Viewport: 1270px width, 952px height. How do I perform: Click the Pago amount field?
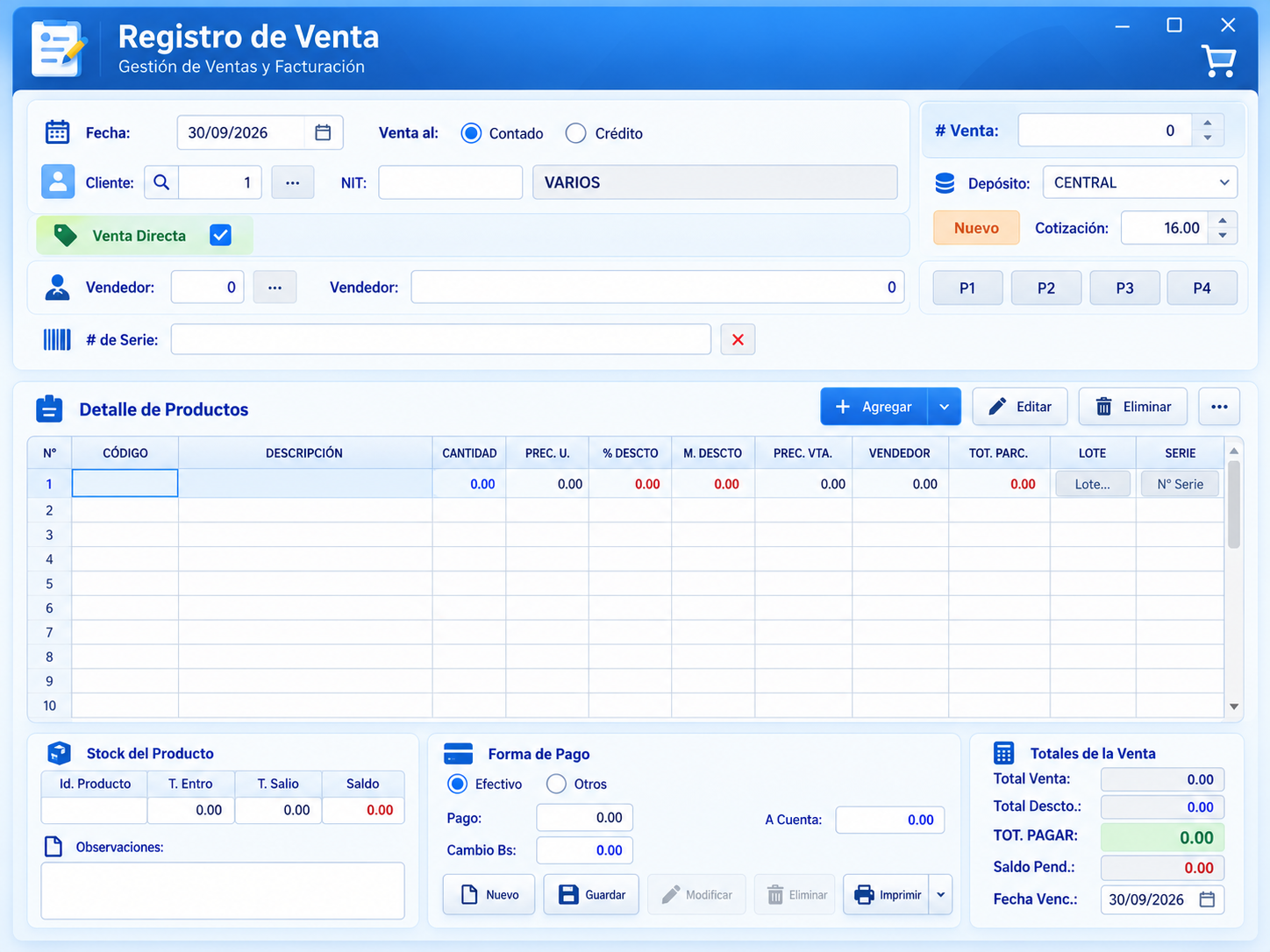click(x=584, y=818)
